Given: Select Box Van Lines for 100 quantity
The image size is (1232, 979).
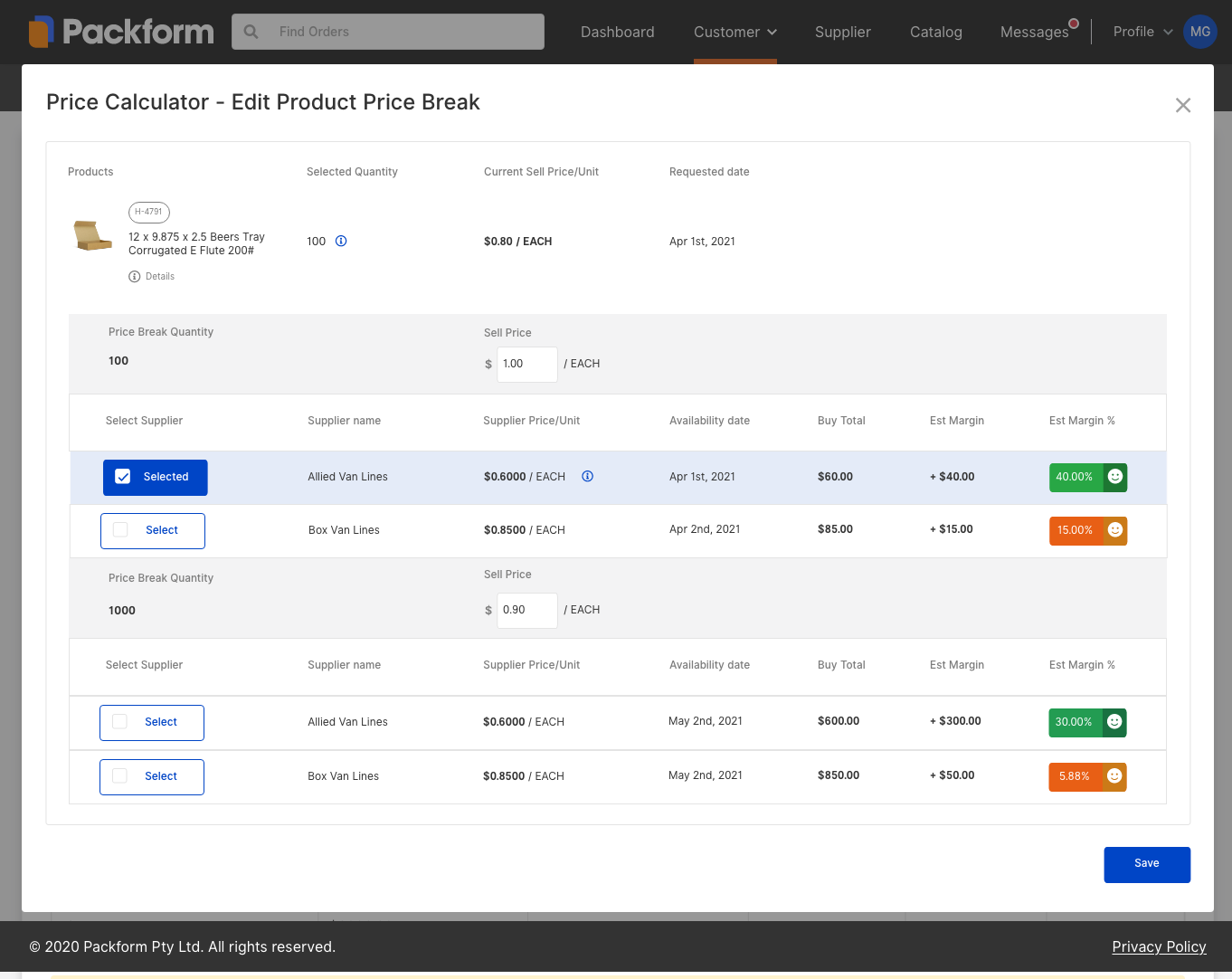Looking at the screenshot, I should pyautogui.click(x=121, y=530).
